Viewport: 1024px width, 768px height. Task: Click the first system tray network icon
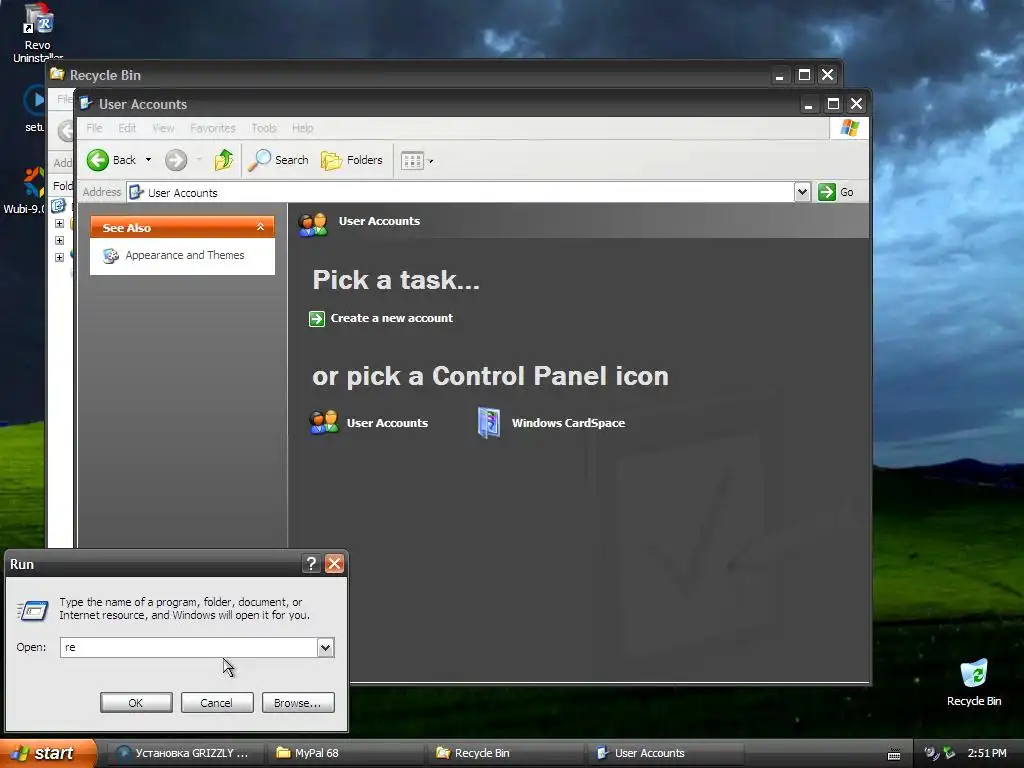tap(931, 753)
